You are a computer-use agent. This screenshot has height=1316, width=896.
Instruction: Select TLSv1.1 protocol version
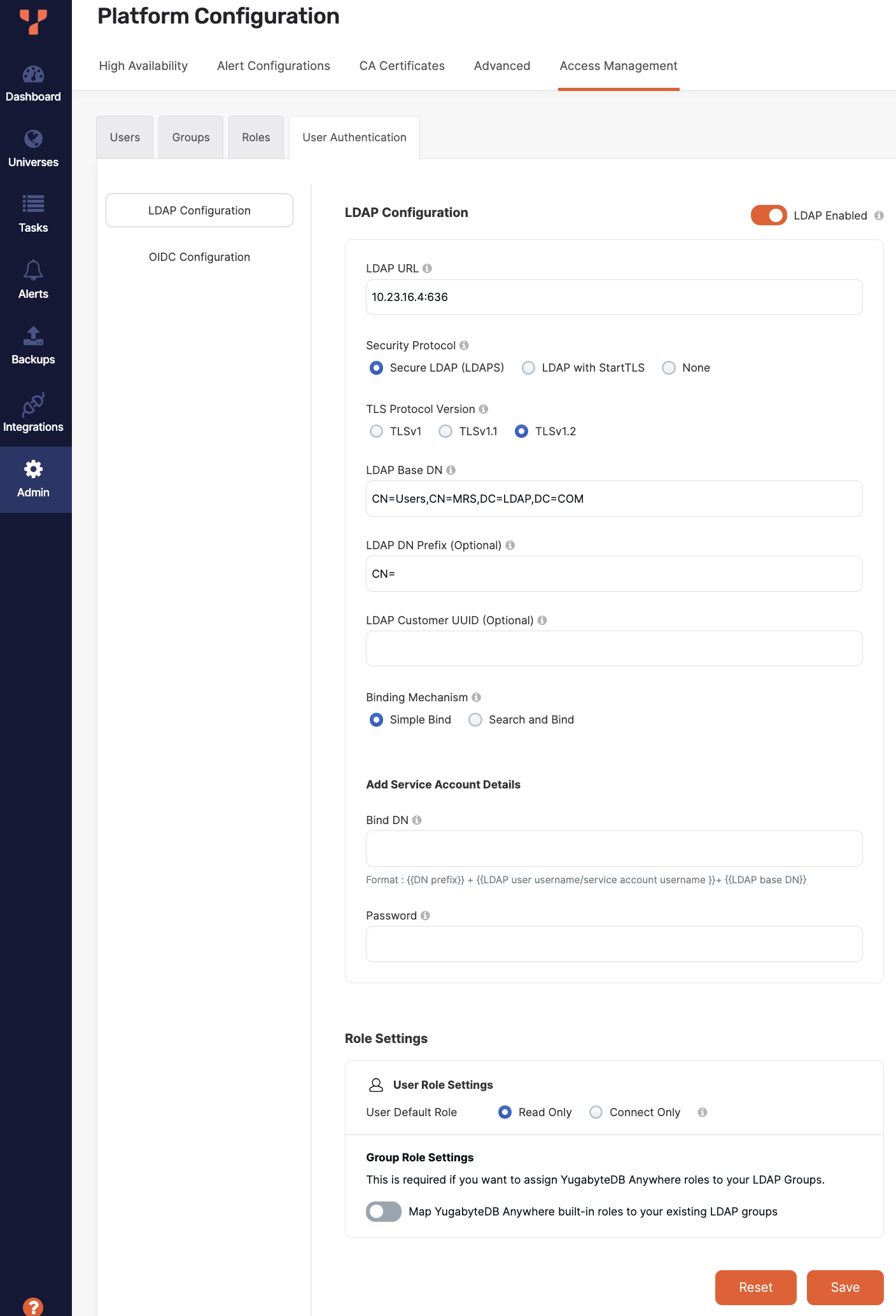pyautogui.click(x=446, y=431)
